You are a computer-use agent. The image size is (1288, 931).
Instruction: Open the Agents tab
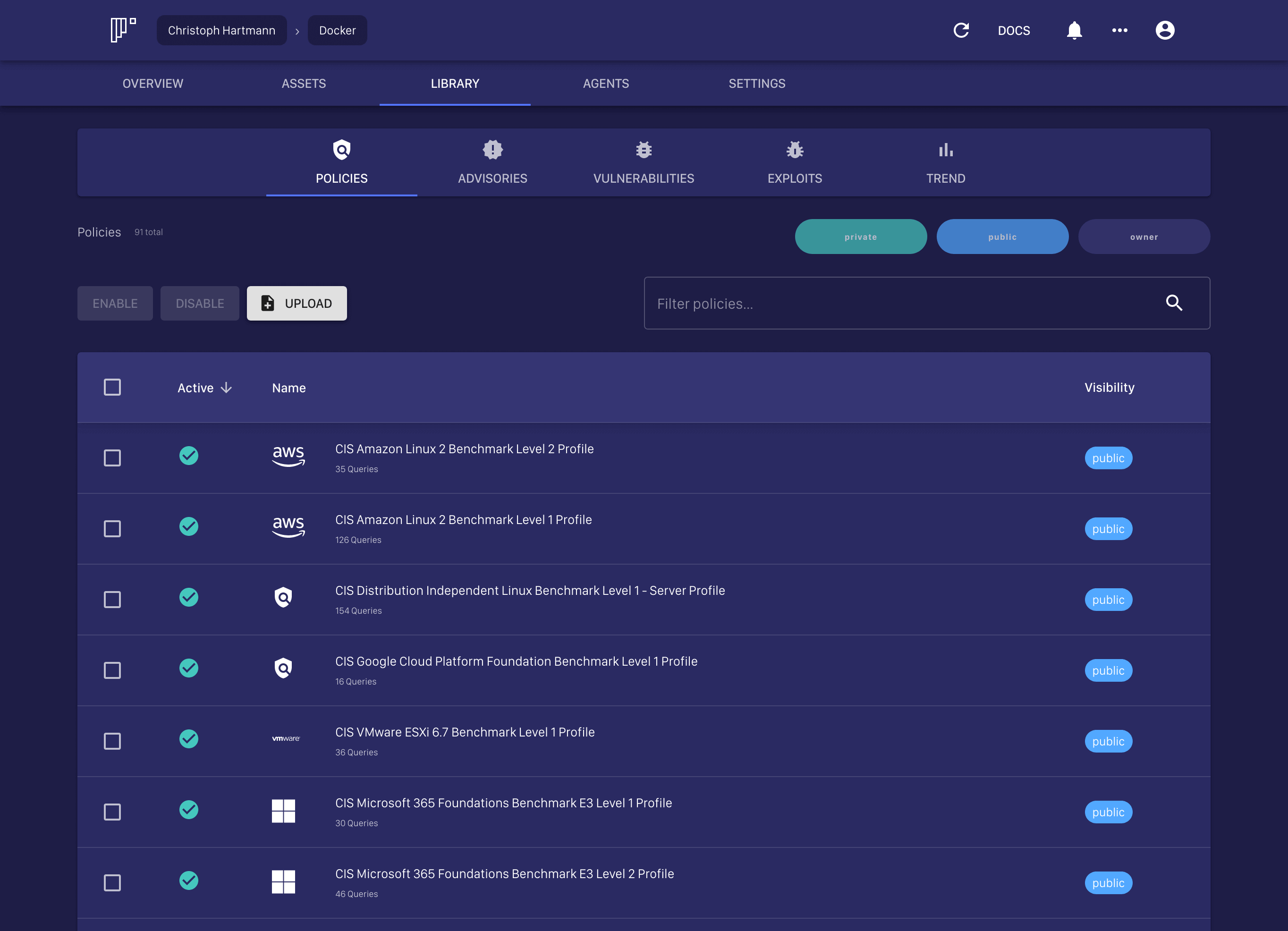605,83
